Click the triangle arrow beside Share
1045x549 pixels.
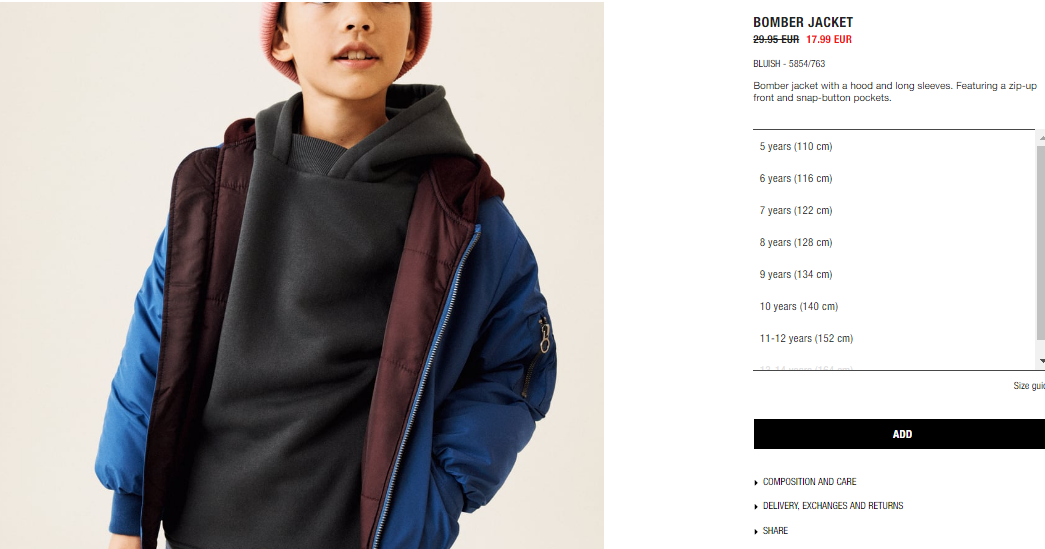(756, 532)
